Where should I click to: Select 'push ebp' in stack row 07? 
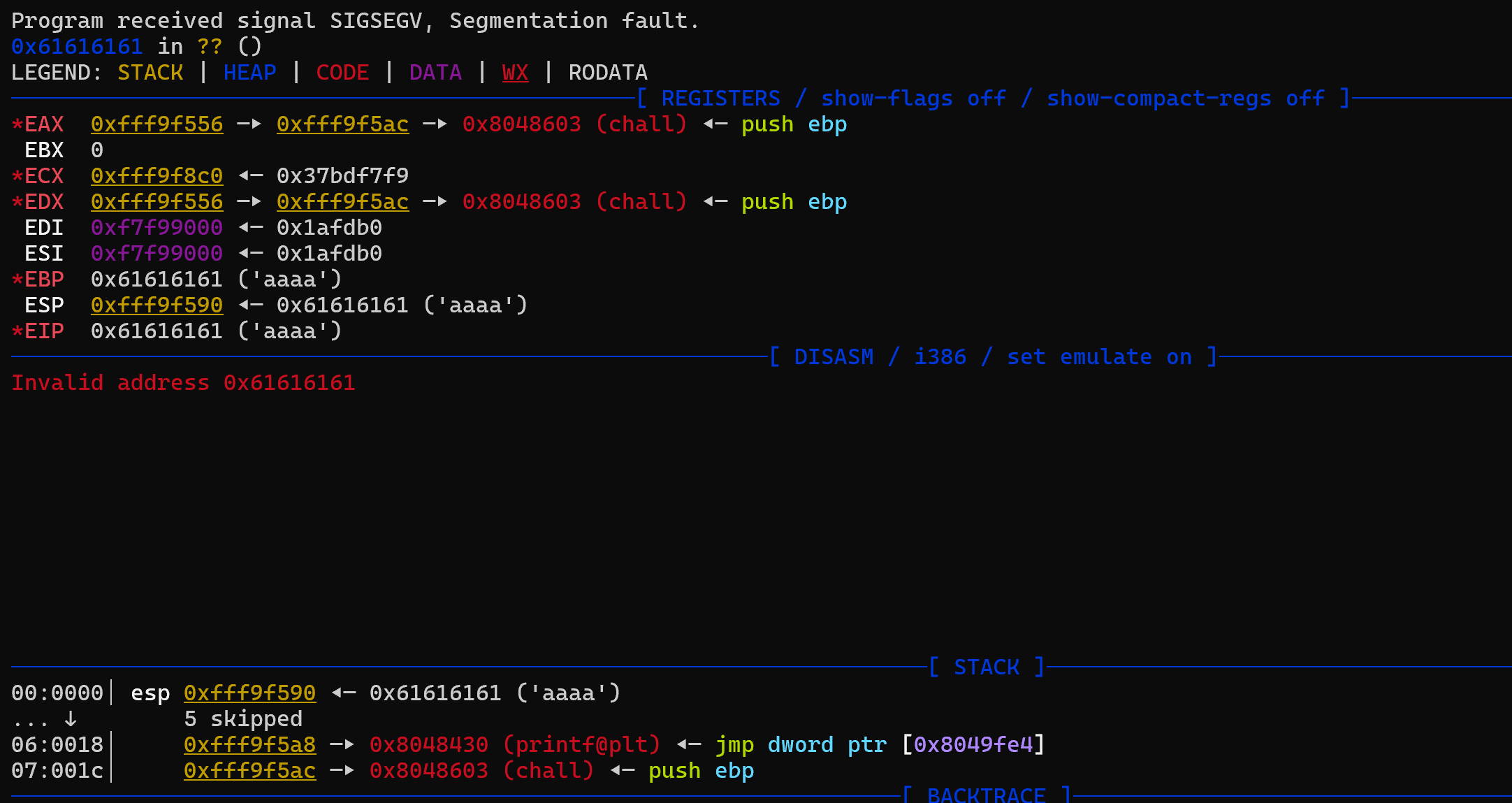tap(702, 771)
